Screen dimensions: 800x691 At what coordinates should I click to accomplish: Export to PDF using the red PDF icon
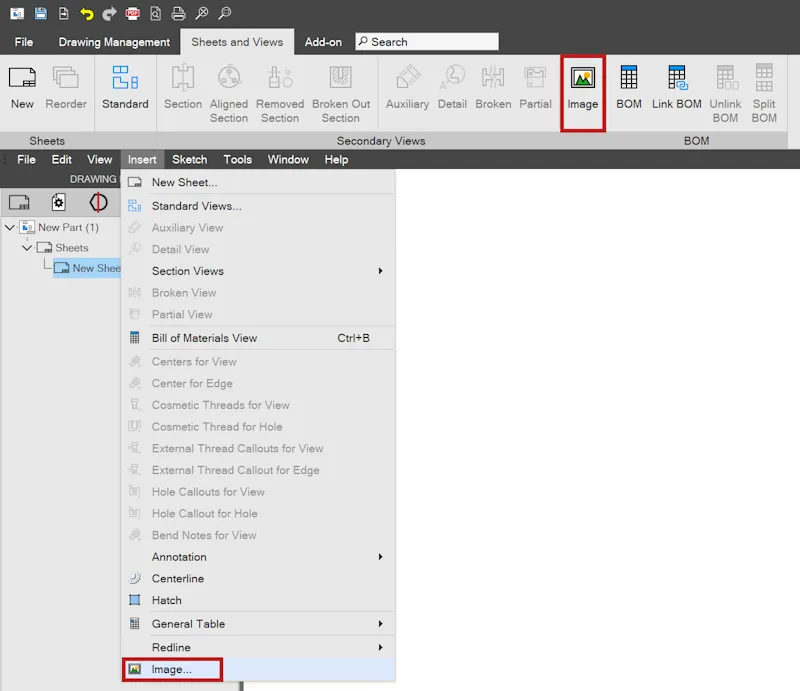click(133, 13)
